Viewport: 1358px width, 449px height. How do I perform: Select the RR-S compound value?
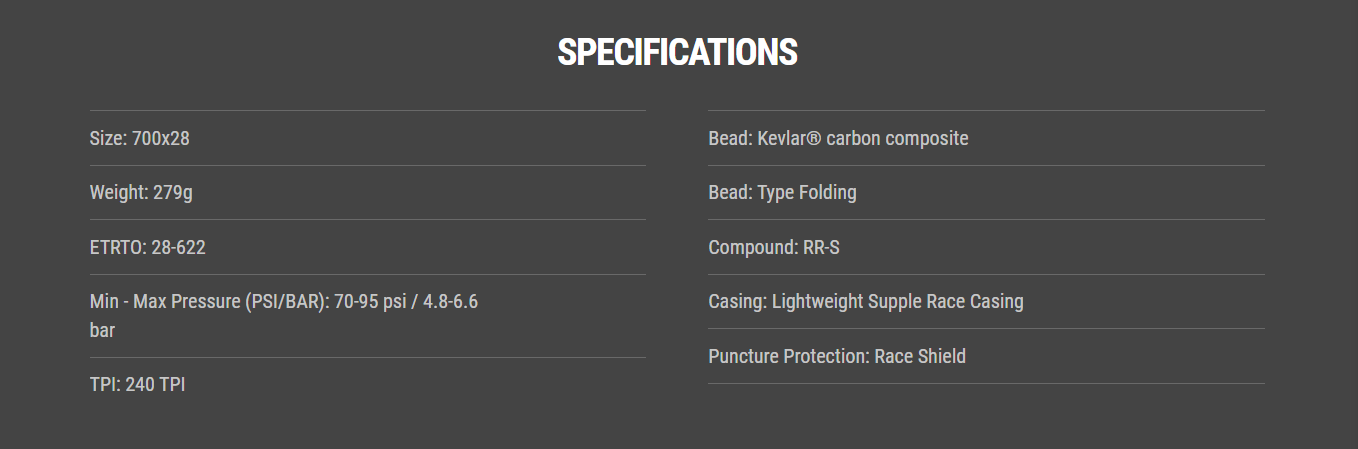[822, 247]
